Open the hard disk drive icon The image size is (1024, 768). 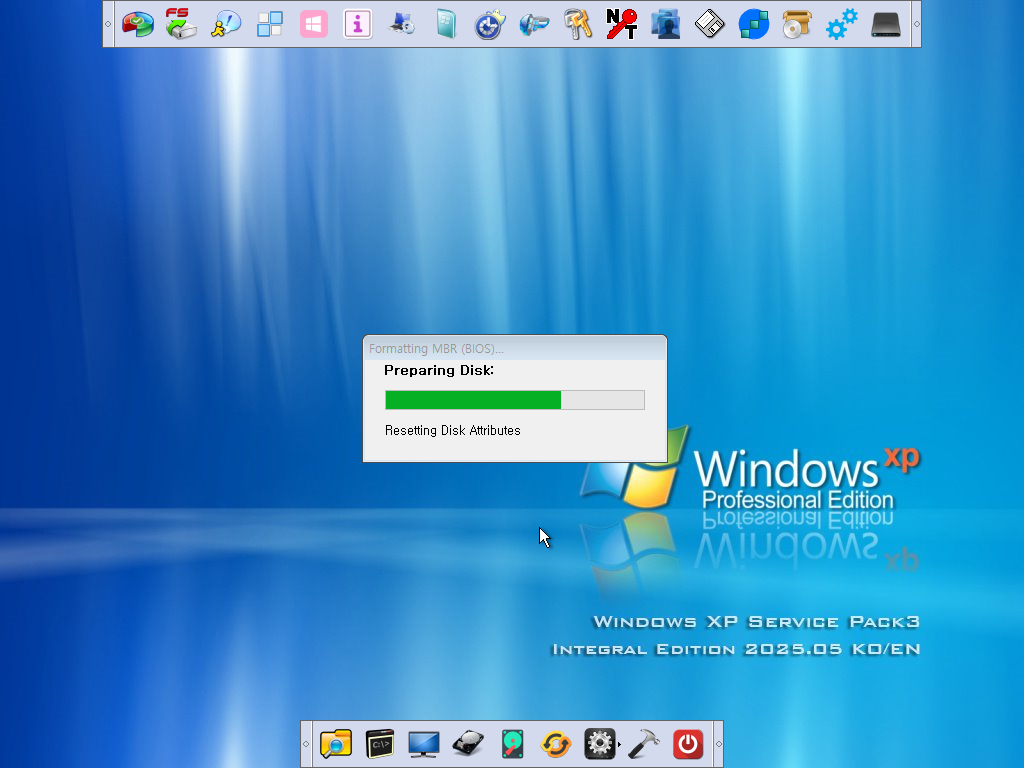468,744
